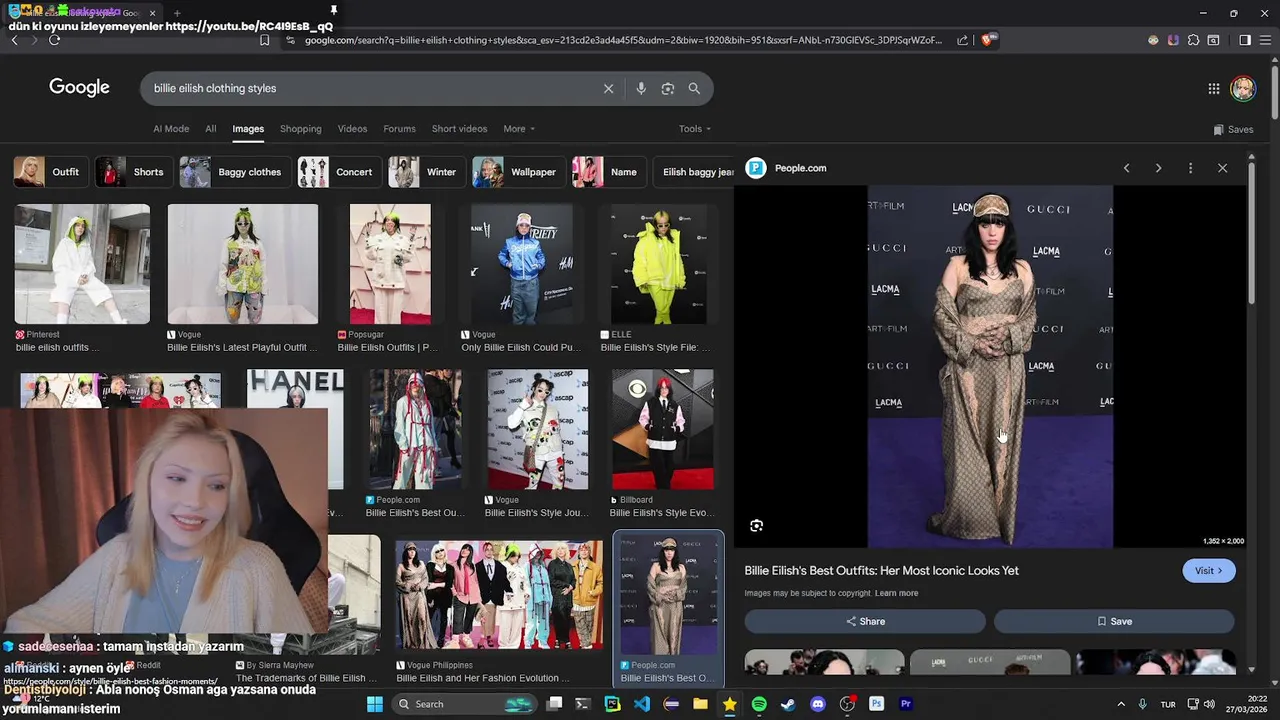Click the preview panel vertical scrollbar
Image resolution: width=1280 pixels, height=720 pixels.
[x=1251, y=235]
